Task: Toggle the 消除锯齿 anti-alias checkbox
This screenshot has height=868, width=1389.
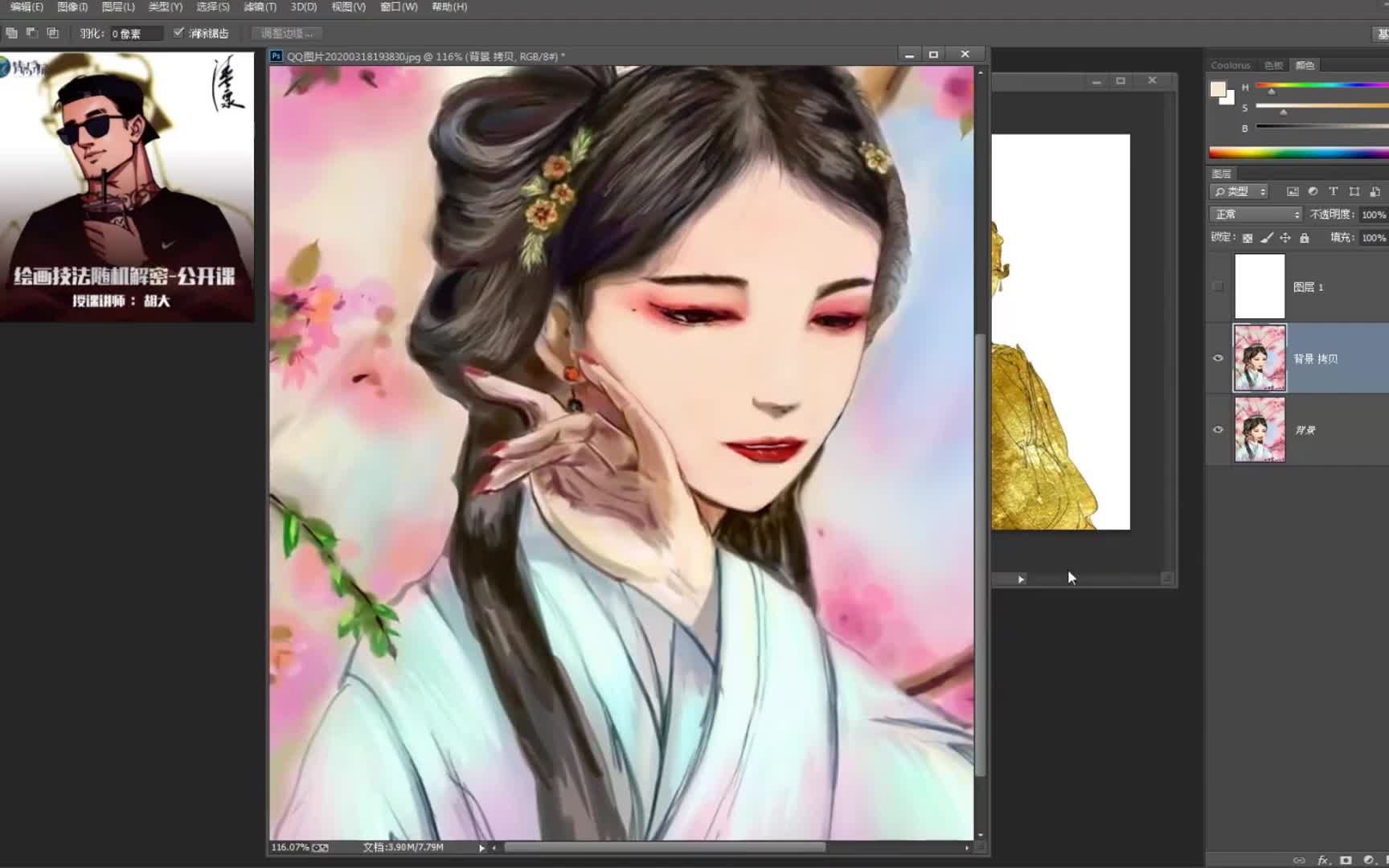Action: (178, 33)
